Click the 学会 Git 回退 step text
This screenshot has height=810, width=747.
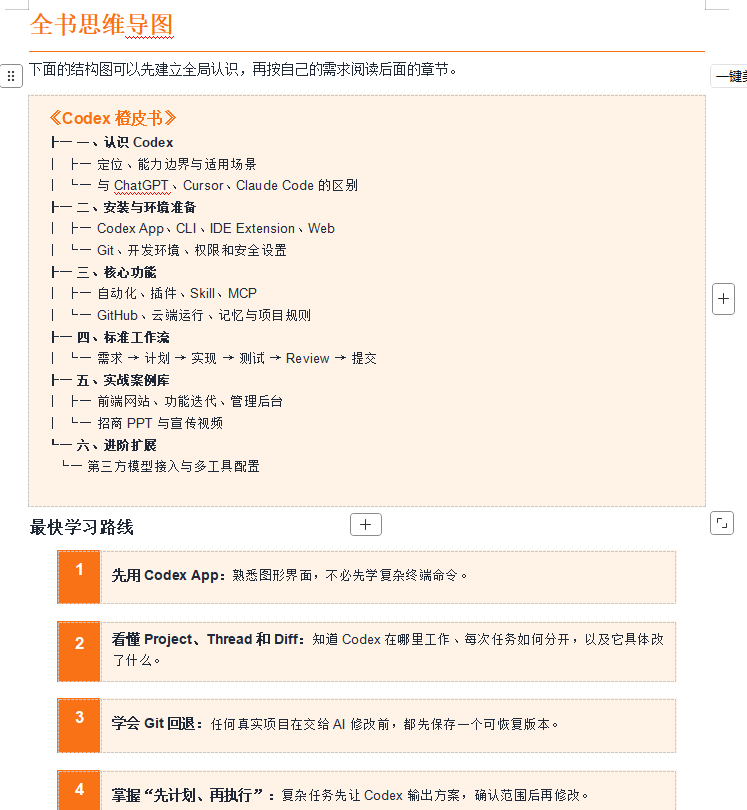[x=335, y=724]
